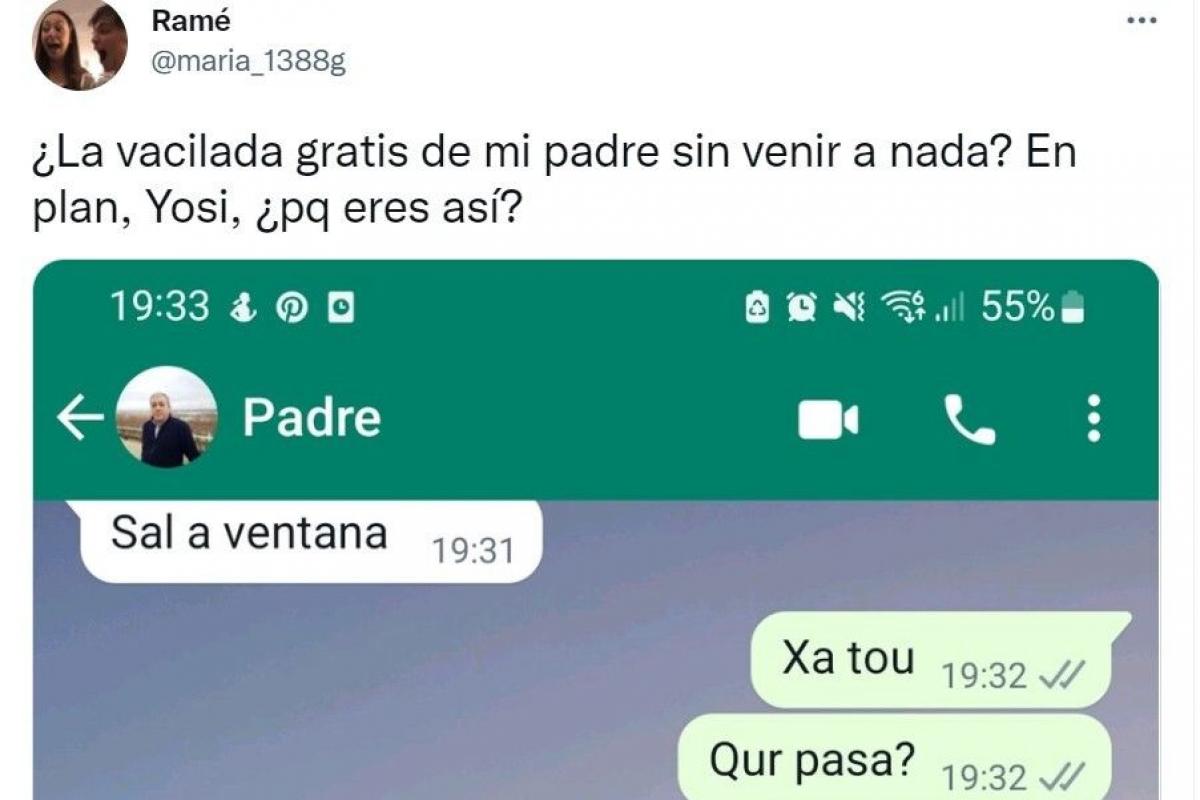Tap the alarm clock status icon
The height and width of the screenshot is (800, 1200).
pyautogui.click(x=802, y=309)
